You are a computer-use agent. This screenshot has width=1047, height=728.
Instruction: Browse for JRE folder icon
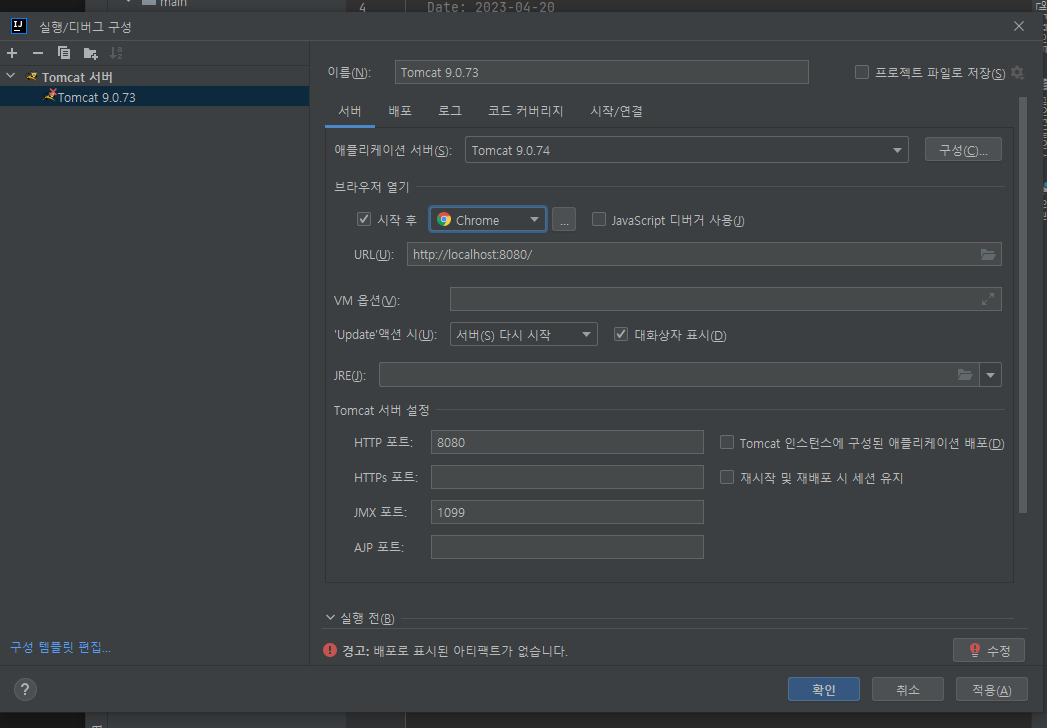click(965, 375)
